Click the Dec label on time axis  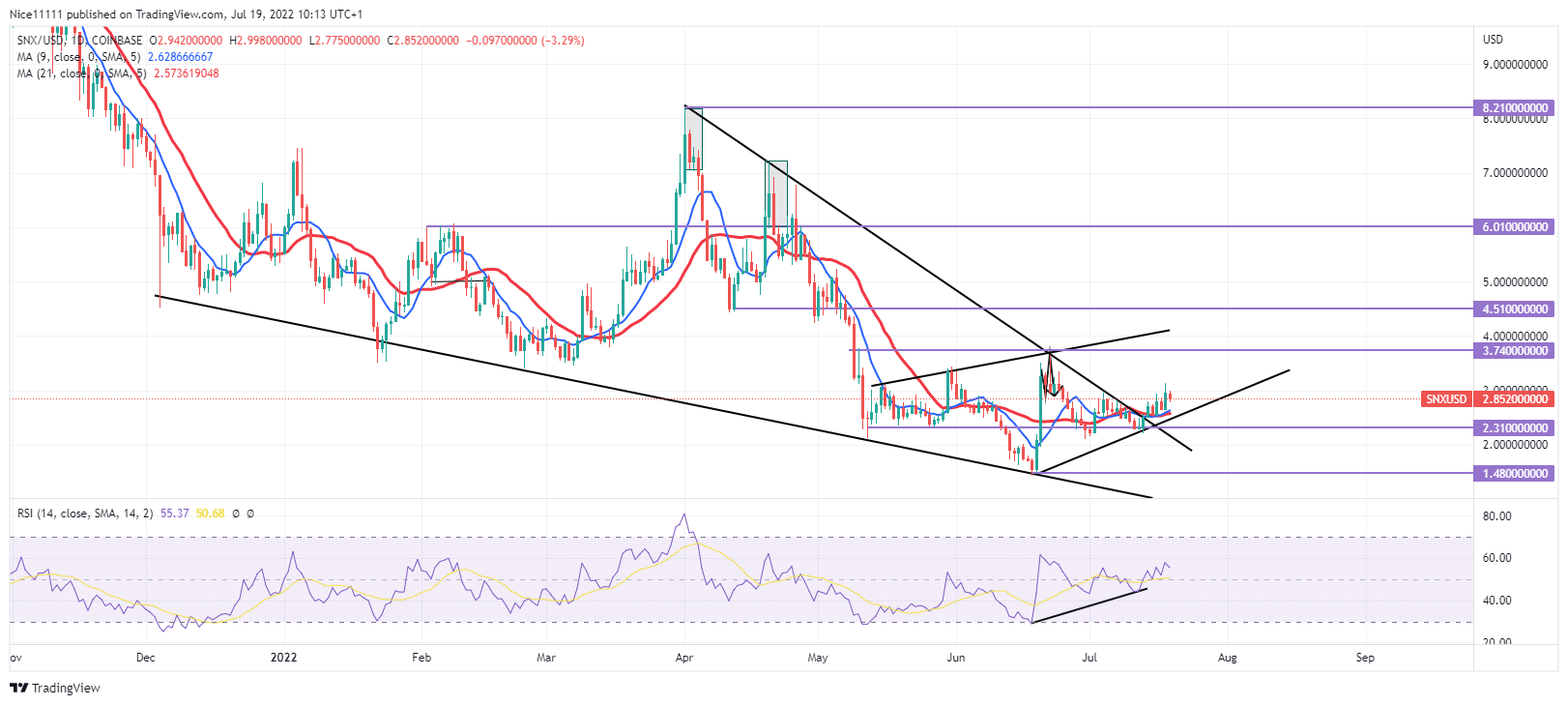click(x=145, y=658)
